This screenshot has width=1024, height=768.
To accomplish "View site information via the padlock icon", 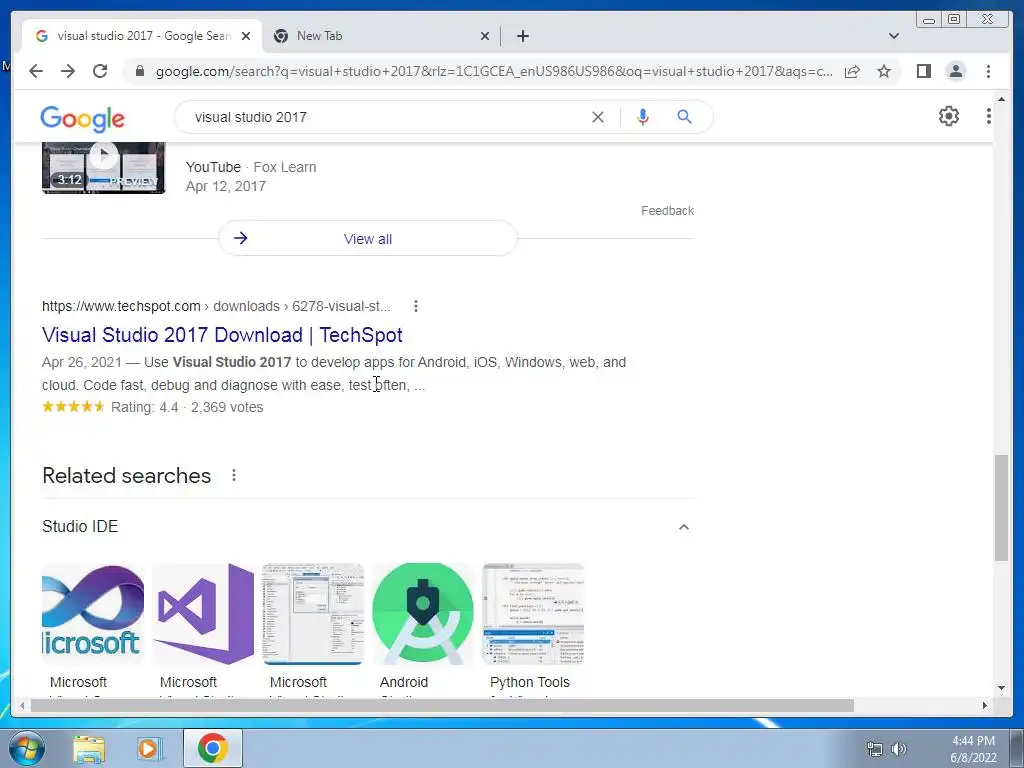I will coord(139,71).
